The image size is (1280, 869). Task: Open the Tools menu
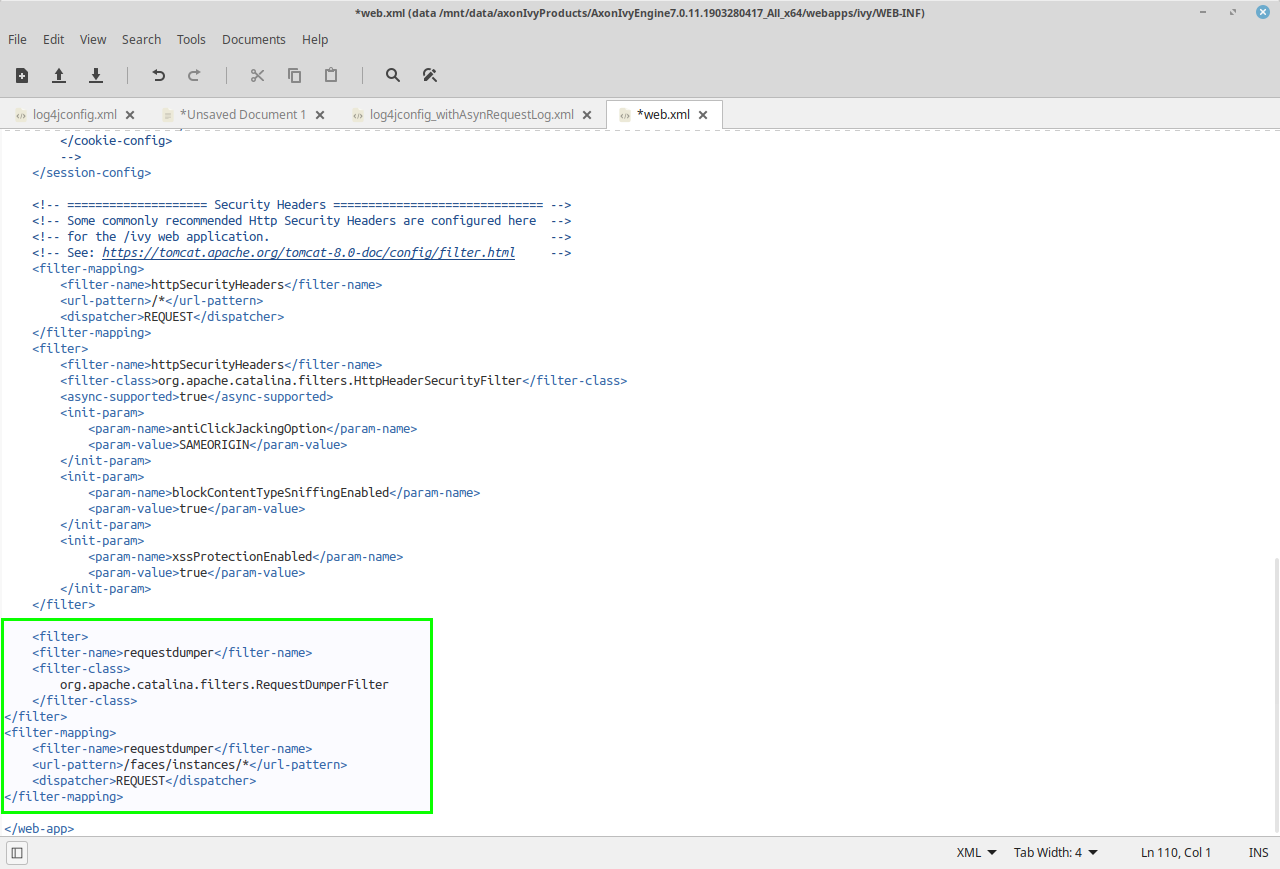pyautogui.click(x=191, y=39)
